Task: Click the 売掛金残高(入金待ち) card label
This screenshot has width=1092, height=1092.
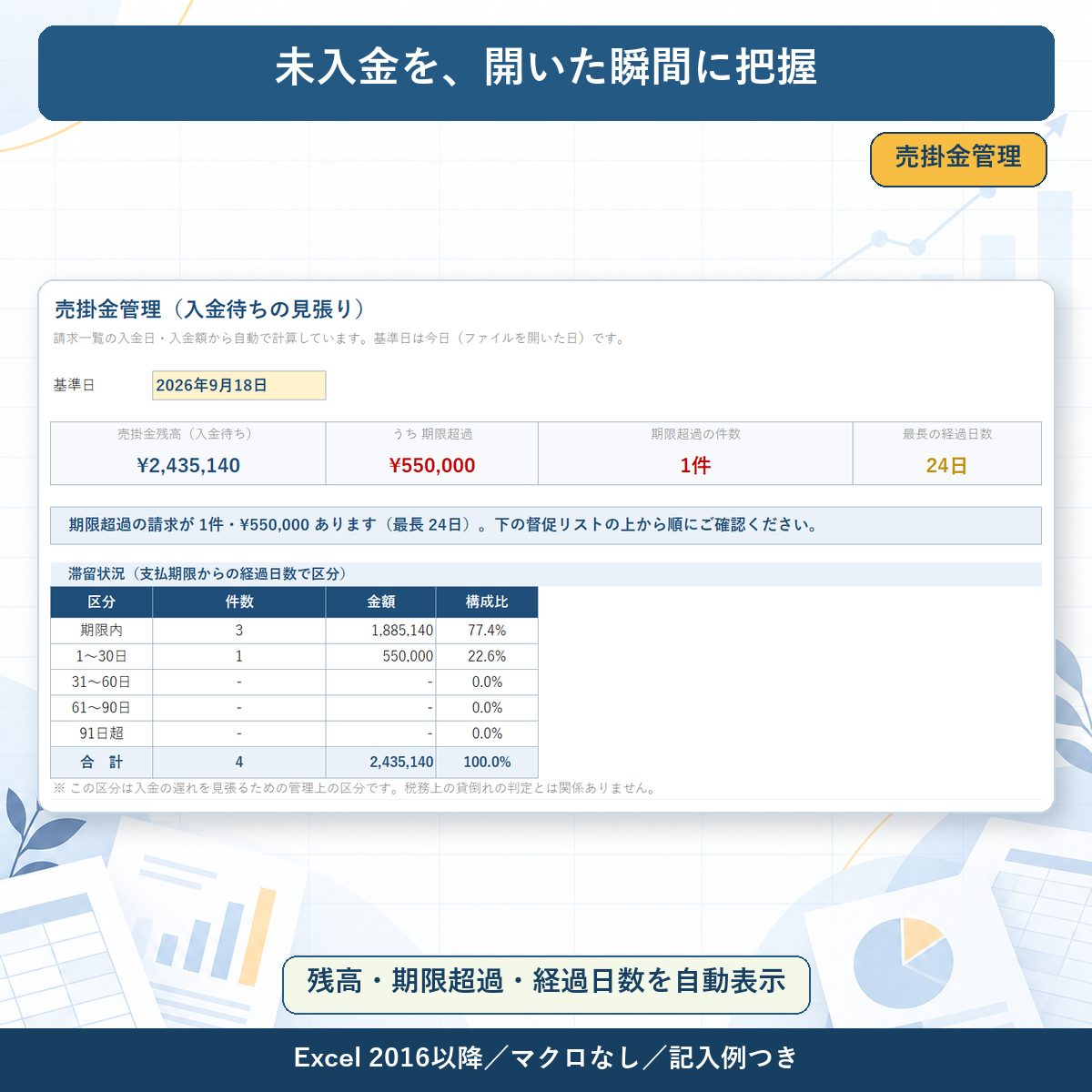Action: 188,434
